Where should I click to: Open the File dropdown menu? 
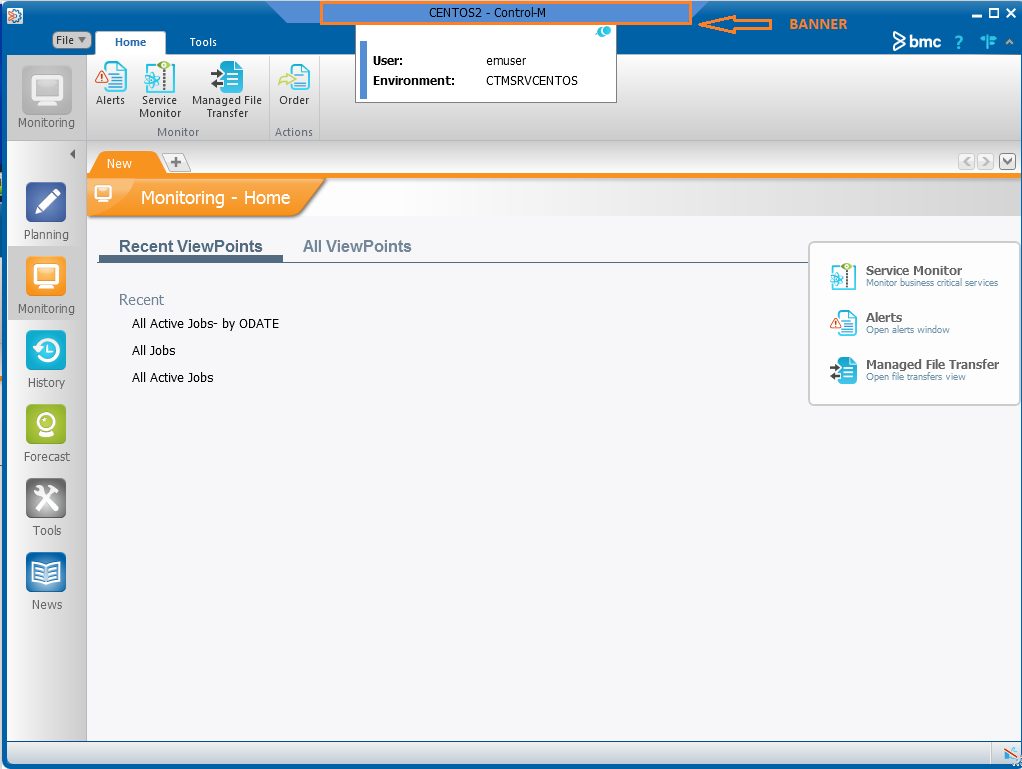pyautogui.click(x=71, y=40)
